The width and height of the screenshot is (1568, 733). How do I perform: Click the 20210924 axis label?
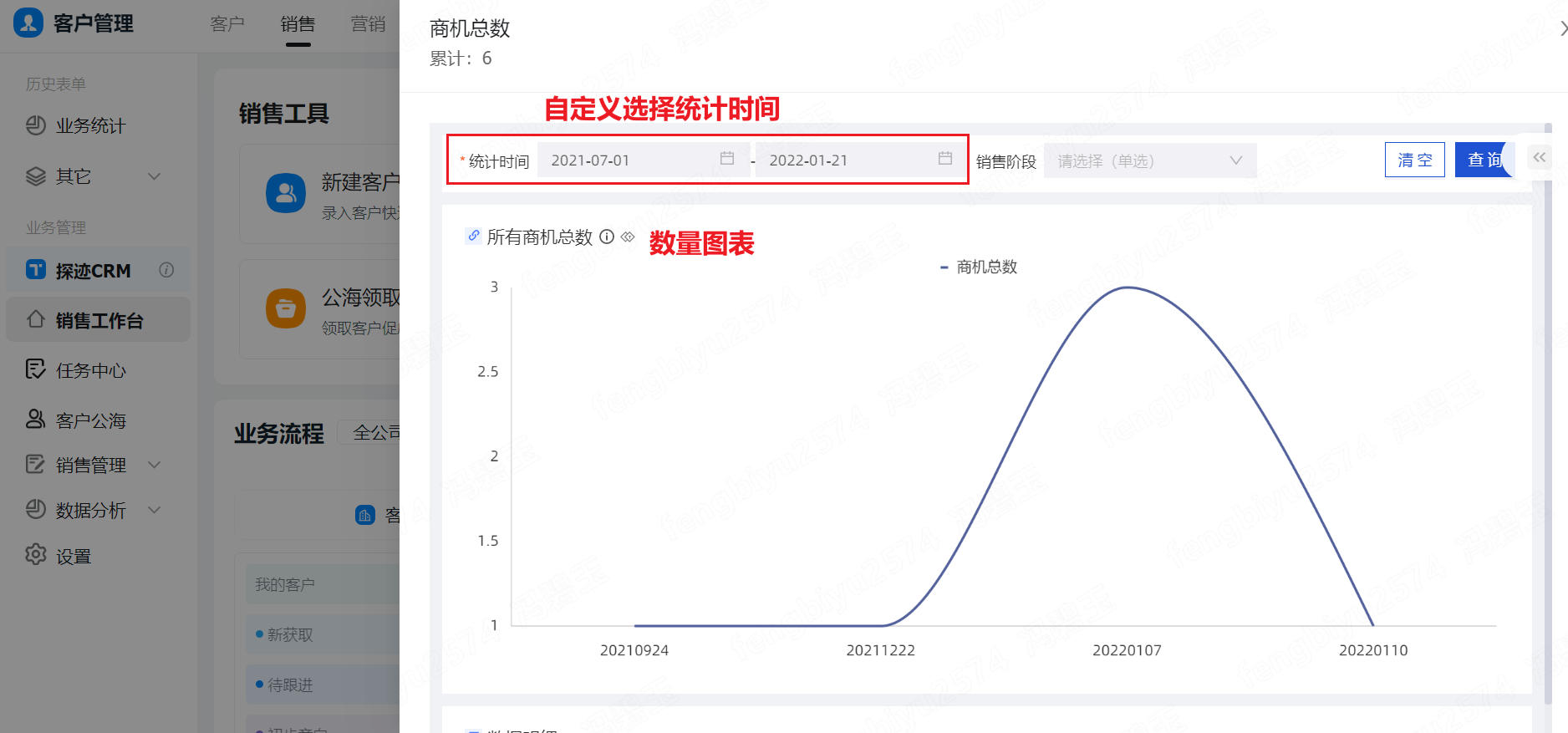(x=634, y=650)
